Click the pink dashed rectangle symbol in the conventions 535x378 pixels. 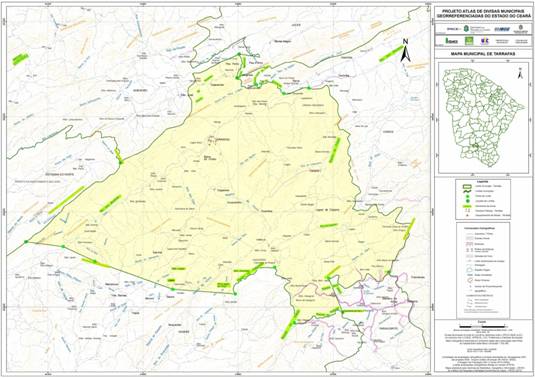[469, 244]
